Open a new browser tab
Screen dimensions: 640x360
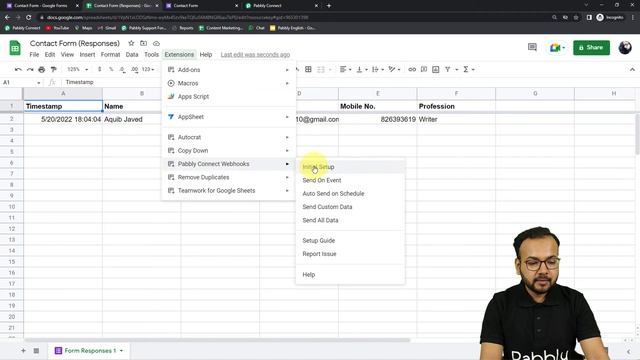[x=329, y=6]
